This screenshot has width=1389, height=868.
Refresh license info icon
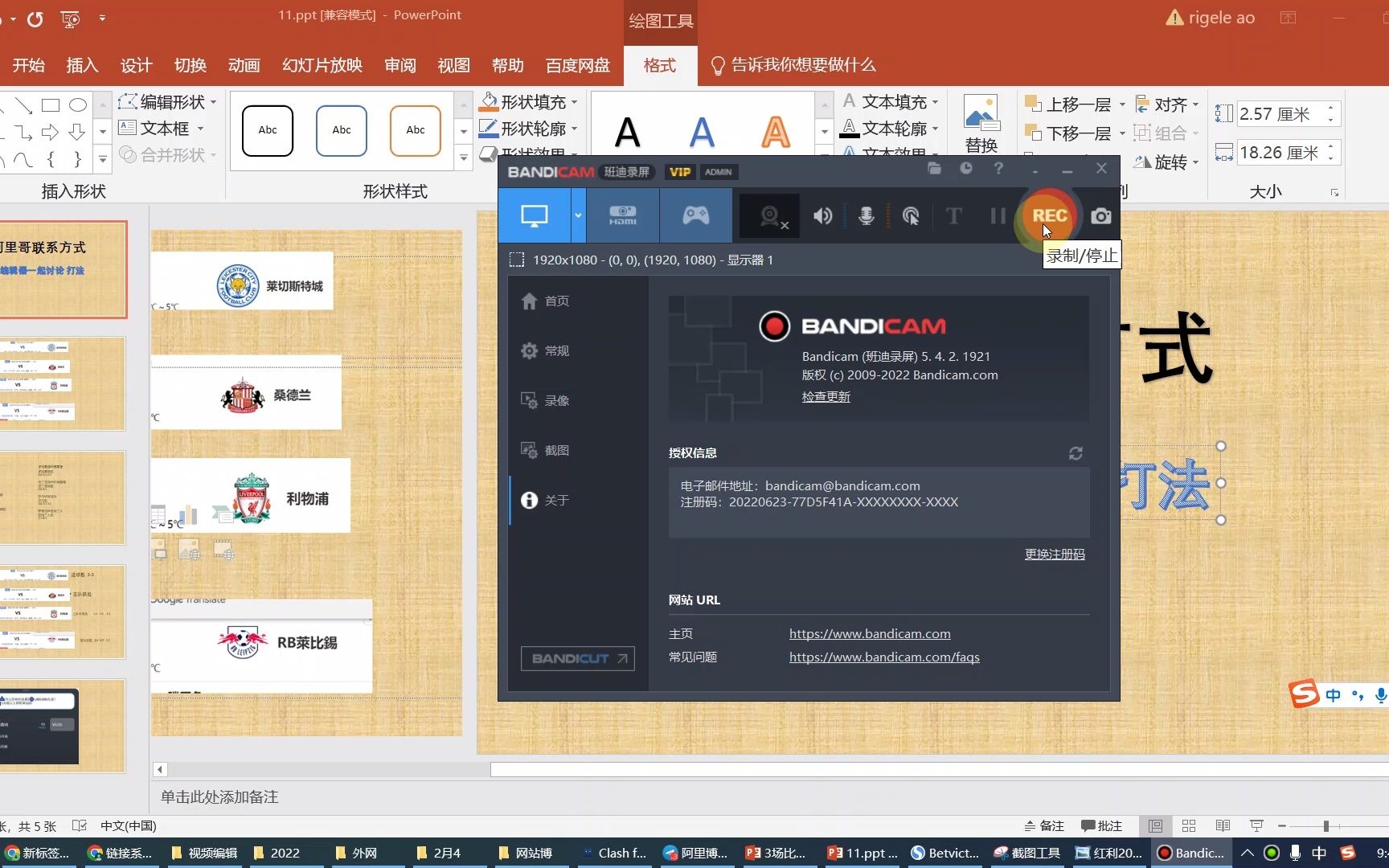1076,453
